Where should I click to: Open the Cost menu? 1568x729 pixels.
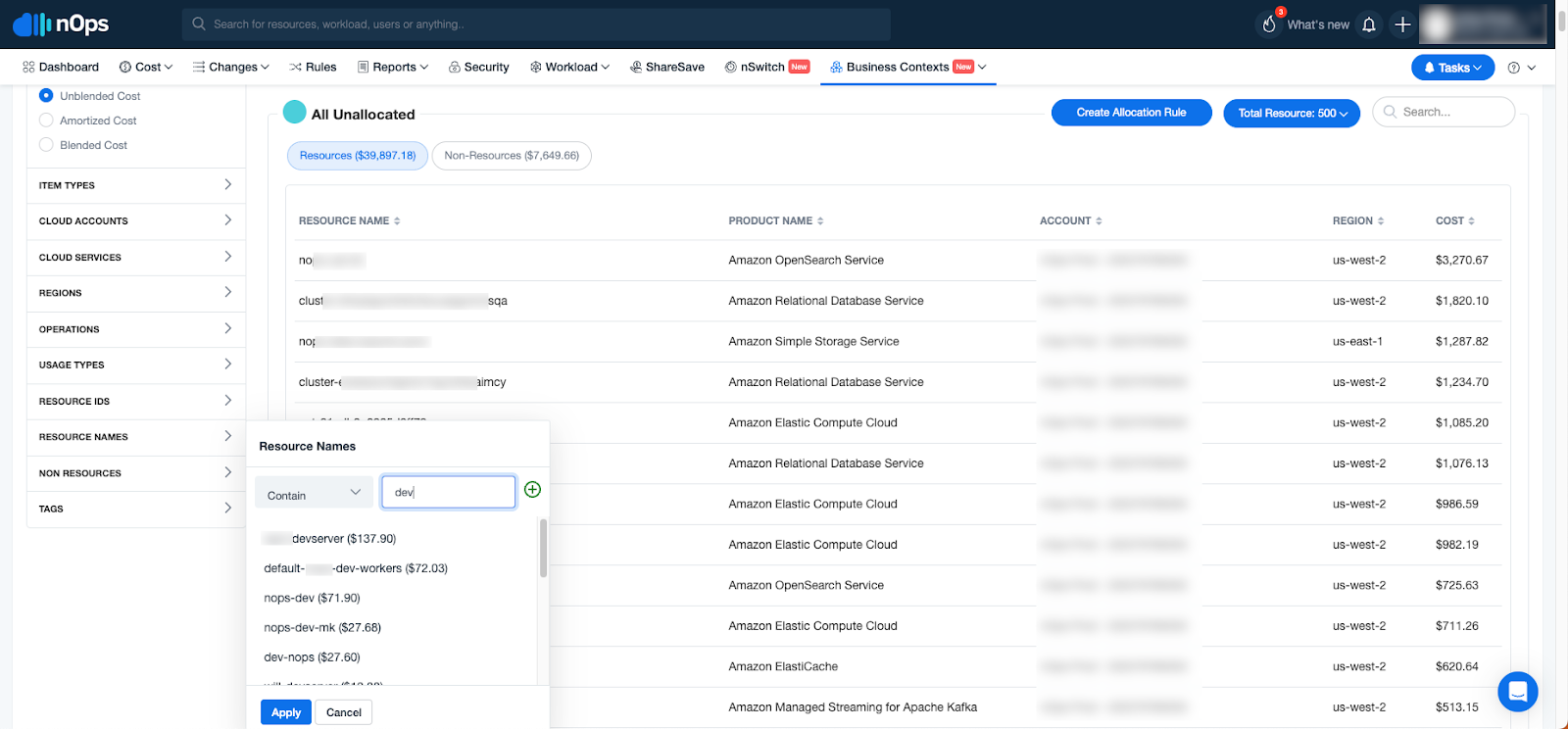click(x=146, y=68)
